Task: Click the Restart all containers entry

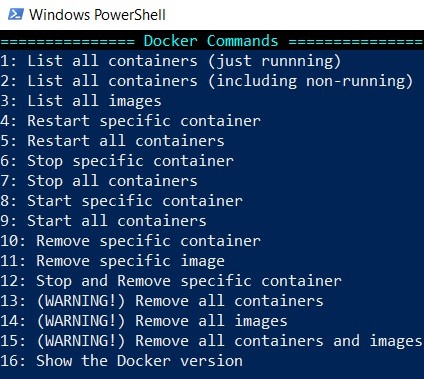Action: coord(112,141)
